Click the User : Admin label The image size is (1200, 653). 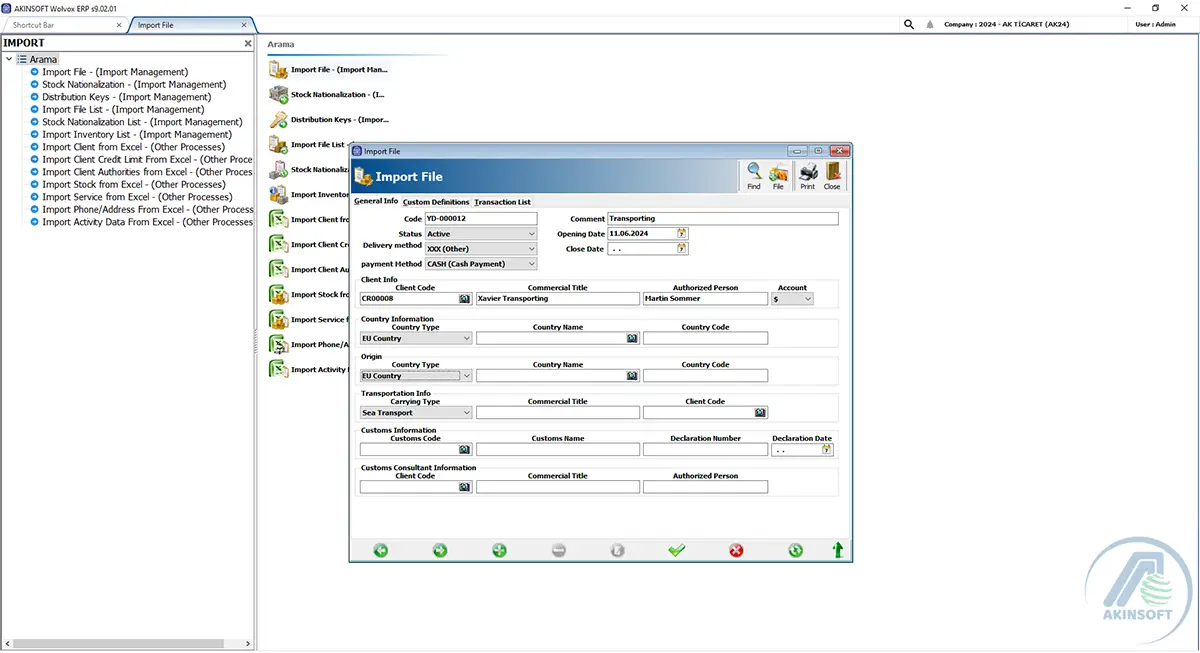click(x=1156, y=25)
